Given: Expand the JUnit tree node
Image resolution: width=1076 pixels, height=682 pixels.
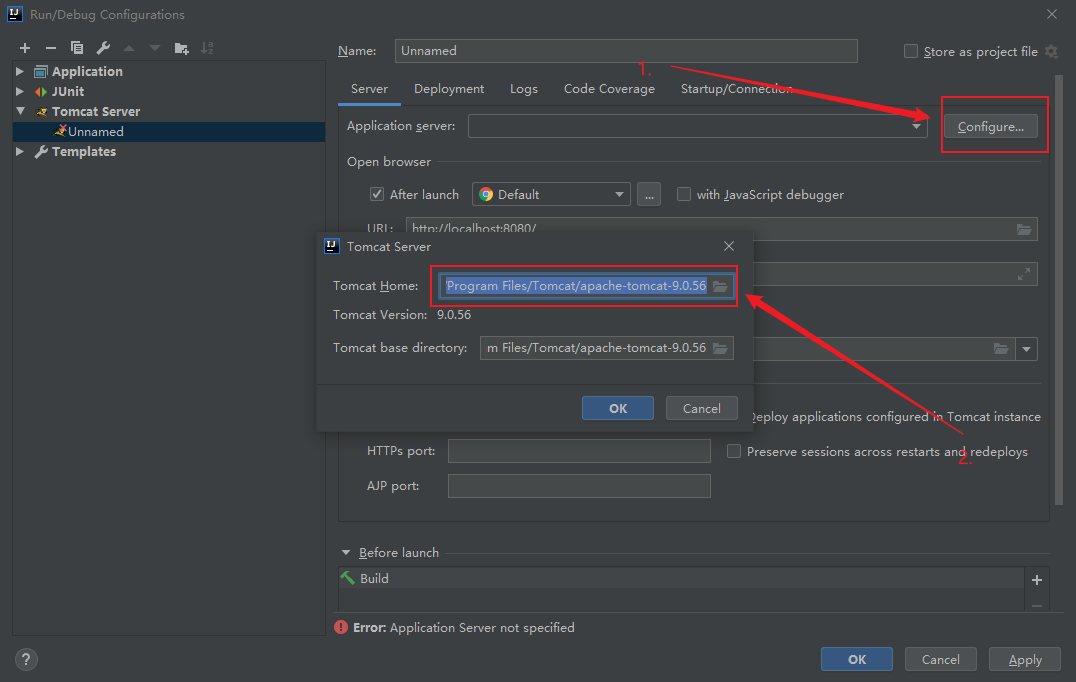Looking at the screenshot, I should click(20, 91).
